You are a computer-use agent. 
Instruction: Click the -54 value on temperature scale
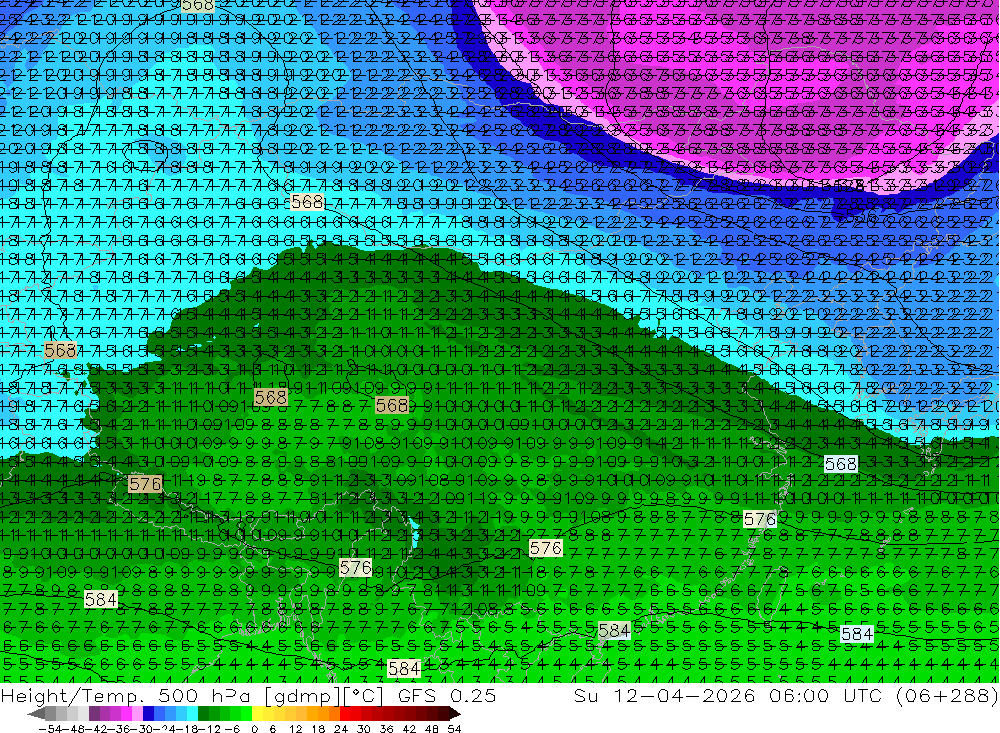click(50, 729)
